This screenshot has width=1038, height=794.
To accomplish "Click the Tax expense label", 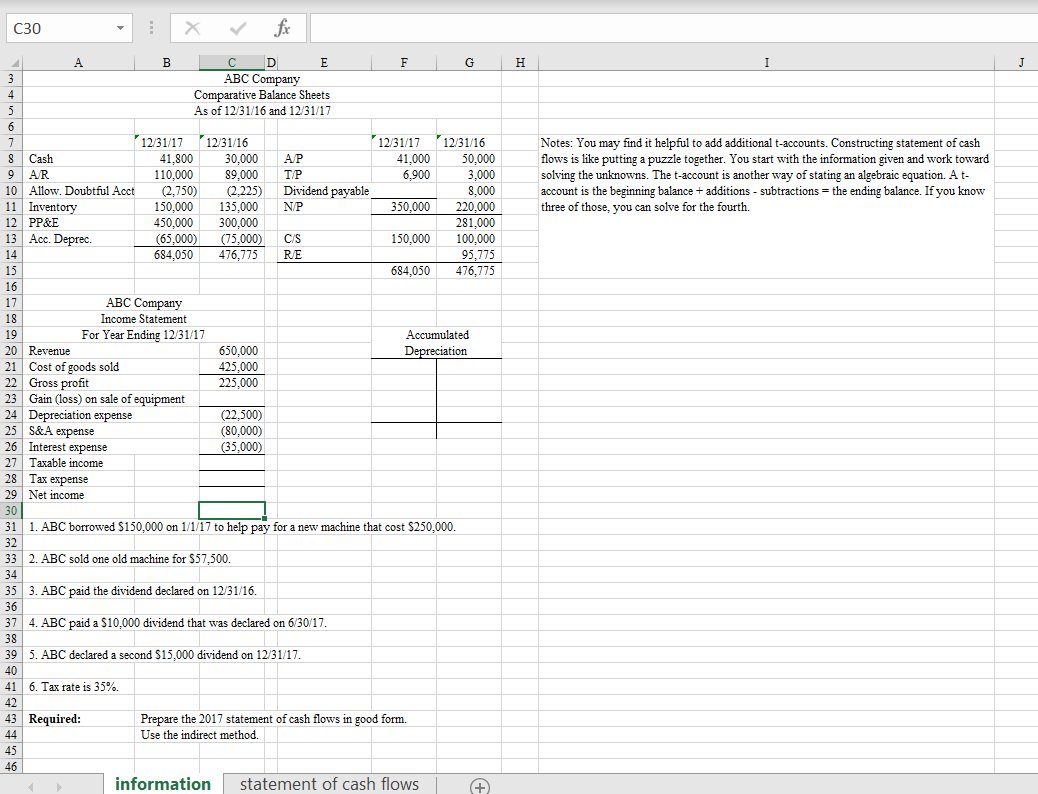I will [58, 479].
